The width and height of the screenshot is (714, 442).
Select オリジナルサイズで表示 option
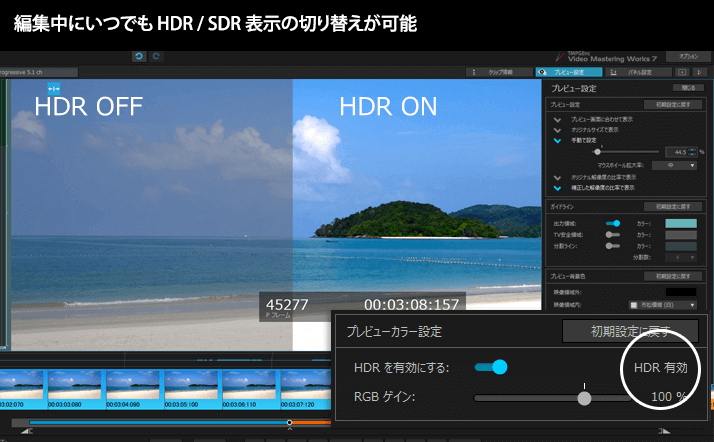pos(586,130)
